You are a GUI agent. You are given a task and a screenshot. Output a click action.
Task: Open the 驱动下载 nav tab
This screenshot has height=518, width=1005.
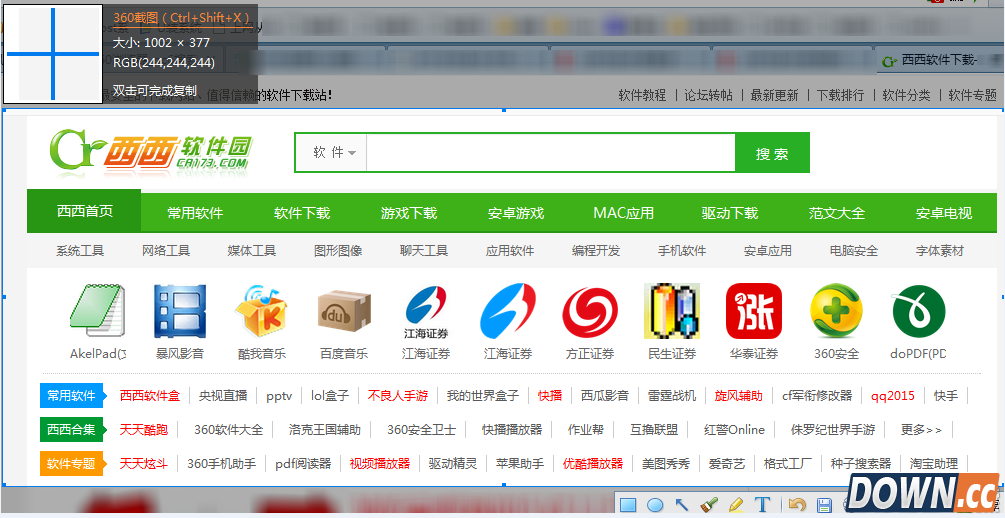click(730, 213)
